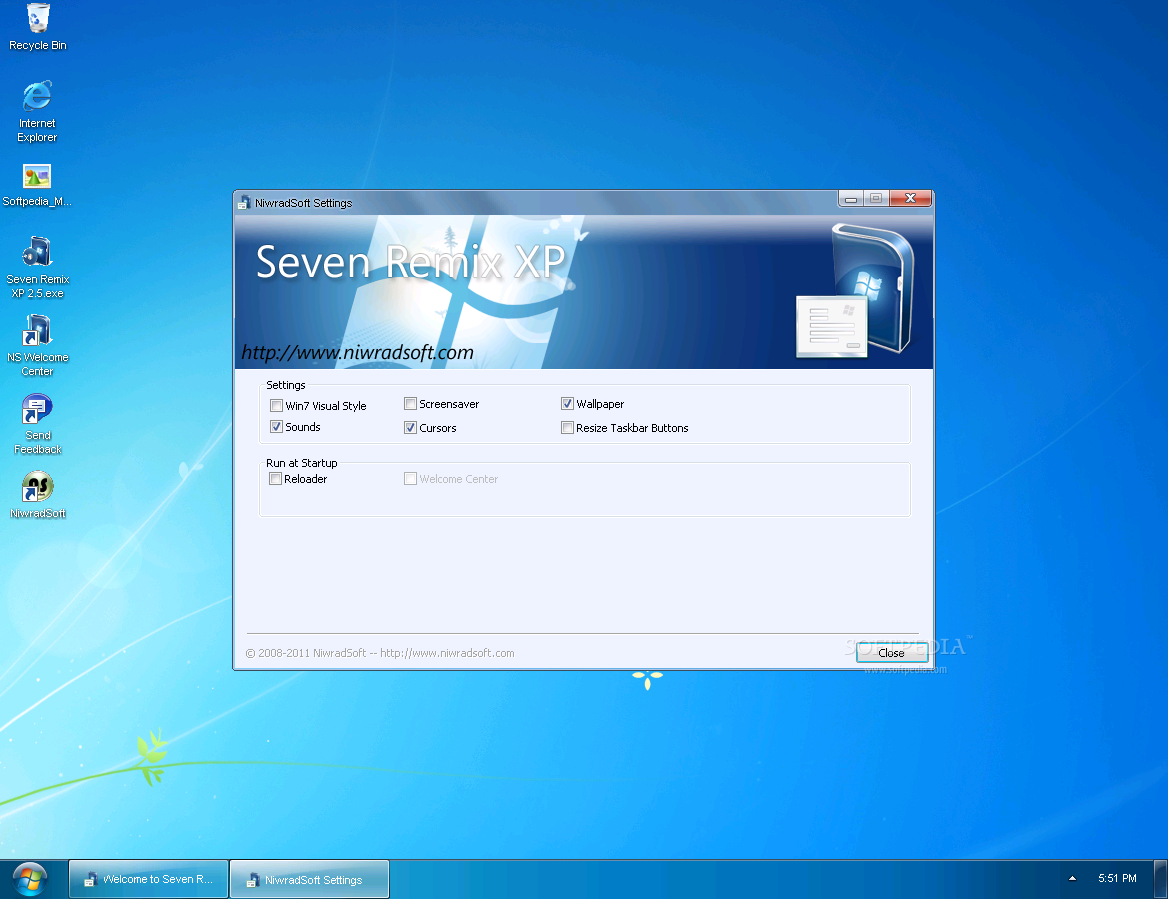Select the Seven Remix XP 2.5.exe icon

point(37,266)
